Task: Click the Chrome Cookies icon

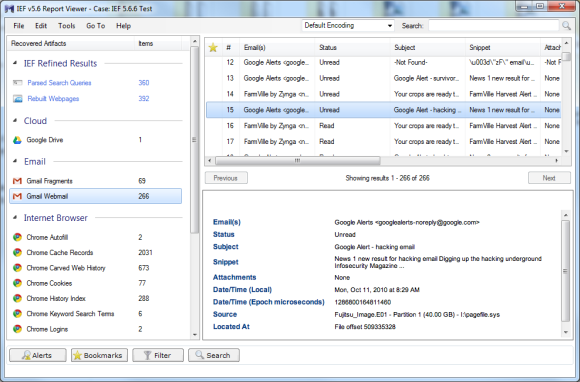Action: pos(17,283)
